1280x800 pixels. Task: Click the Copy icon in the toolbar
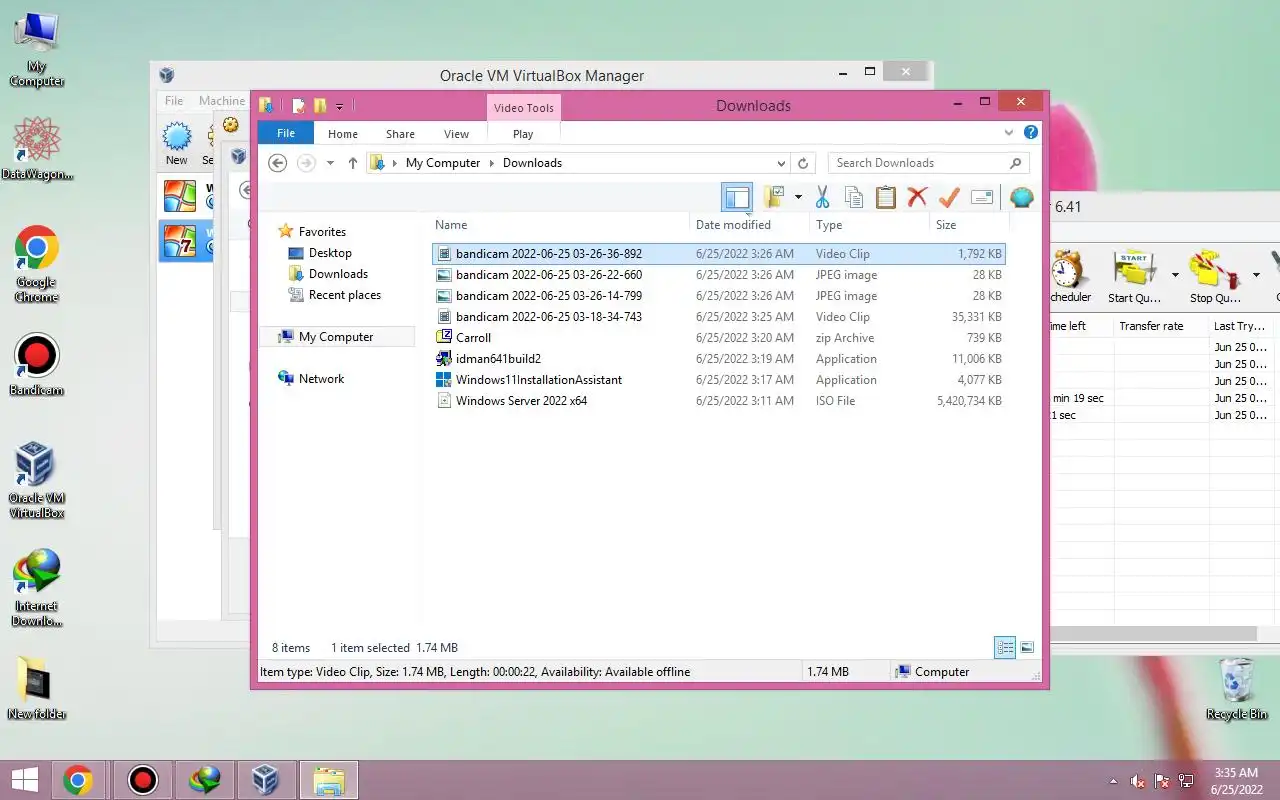coord(854,197)
